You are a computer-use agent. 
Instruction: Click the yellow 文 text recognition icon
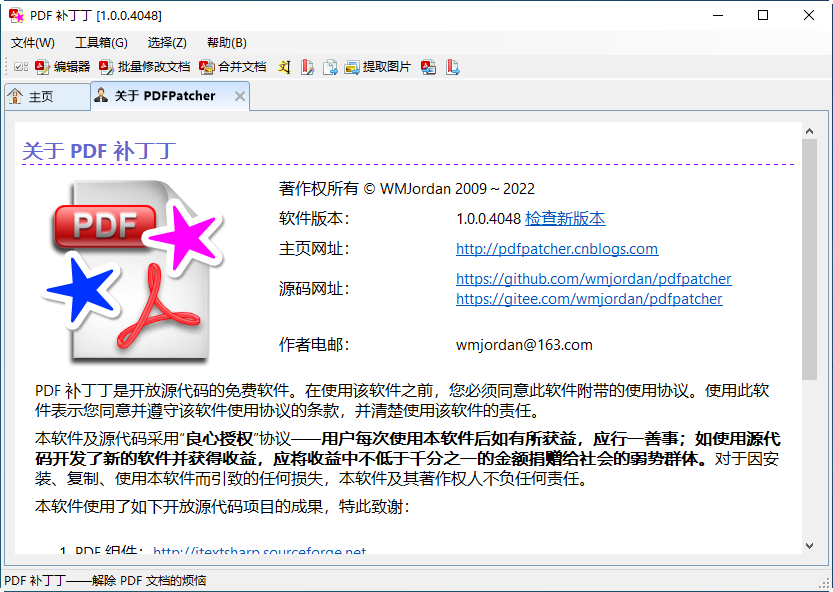click(x=284, y=67)
